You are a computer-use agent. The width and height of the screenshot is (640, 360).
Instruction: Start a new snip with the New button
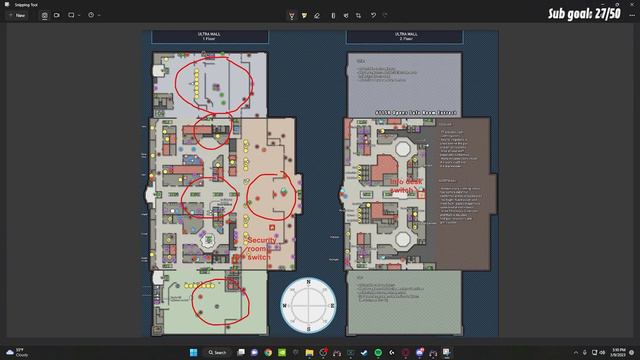(x=17, y=15)
